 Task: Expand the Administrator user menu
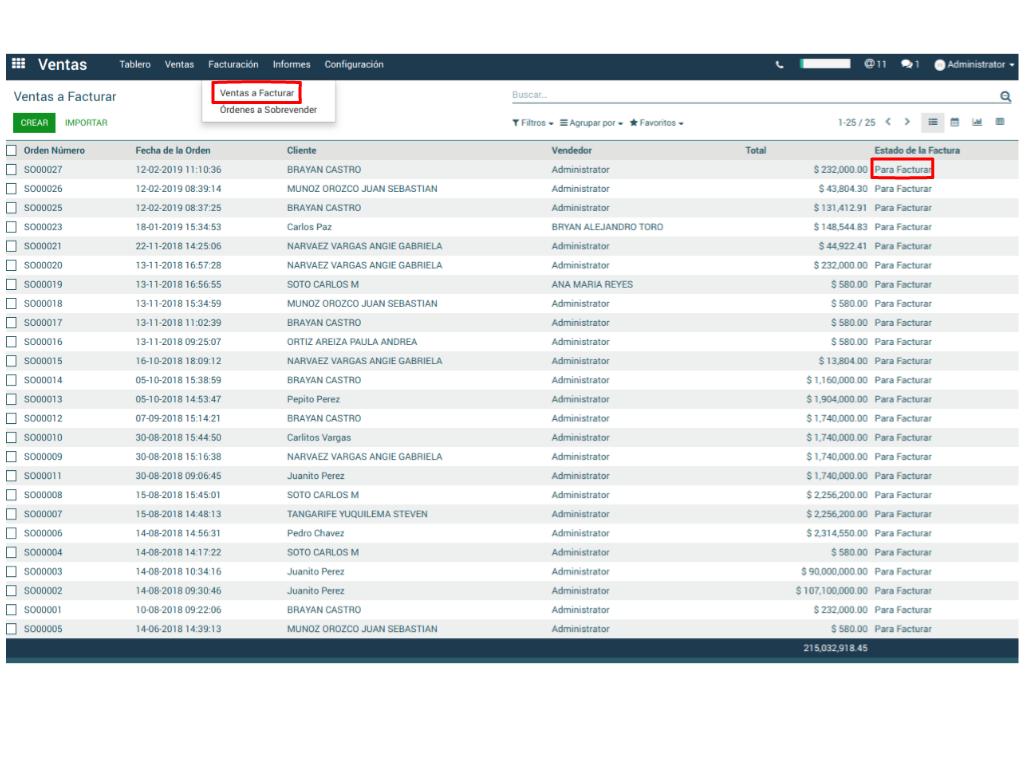[x=974, y=65]
